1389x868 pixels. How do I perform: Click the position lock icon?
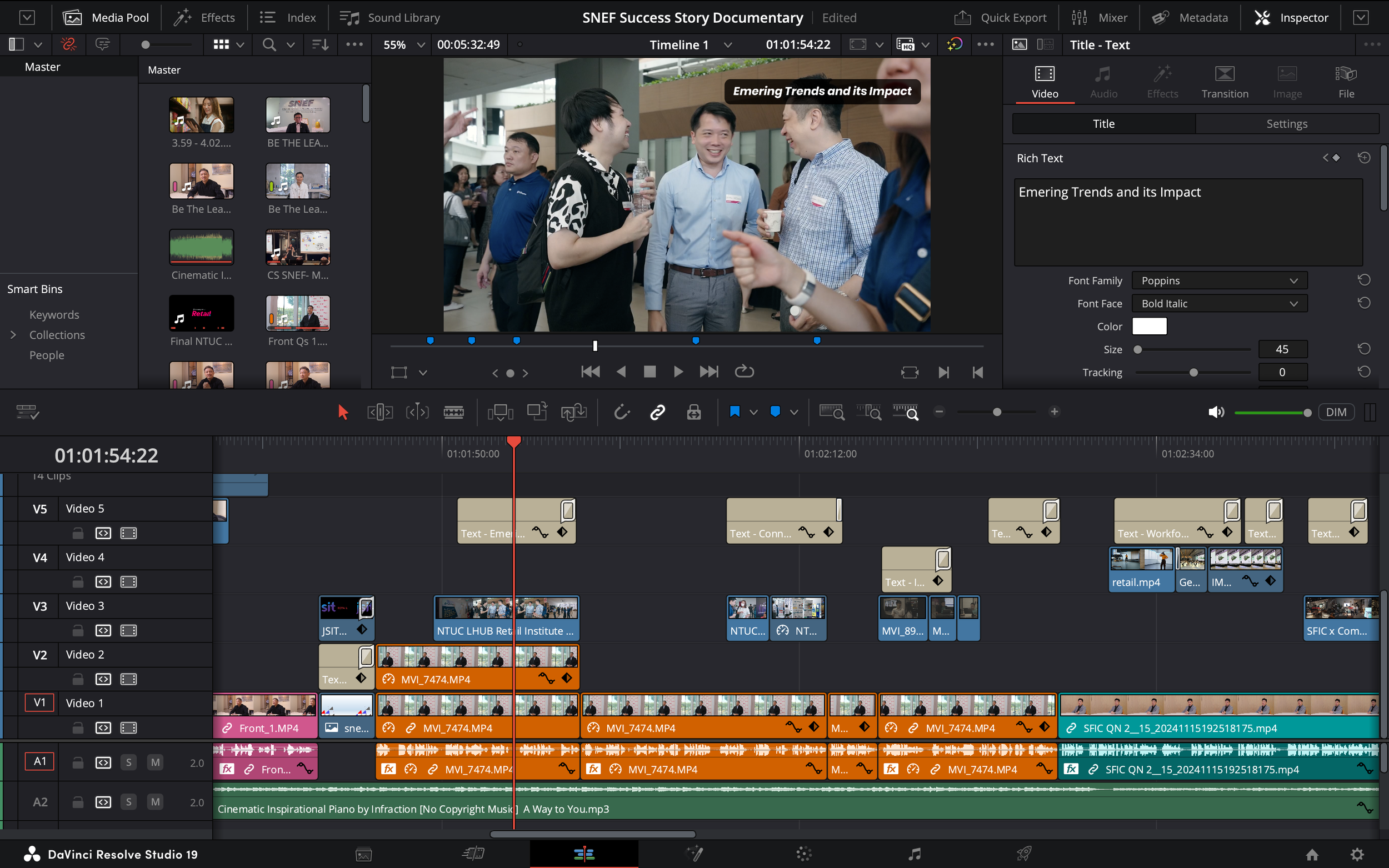click(693, 412)
